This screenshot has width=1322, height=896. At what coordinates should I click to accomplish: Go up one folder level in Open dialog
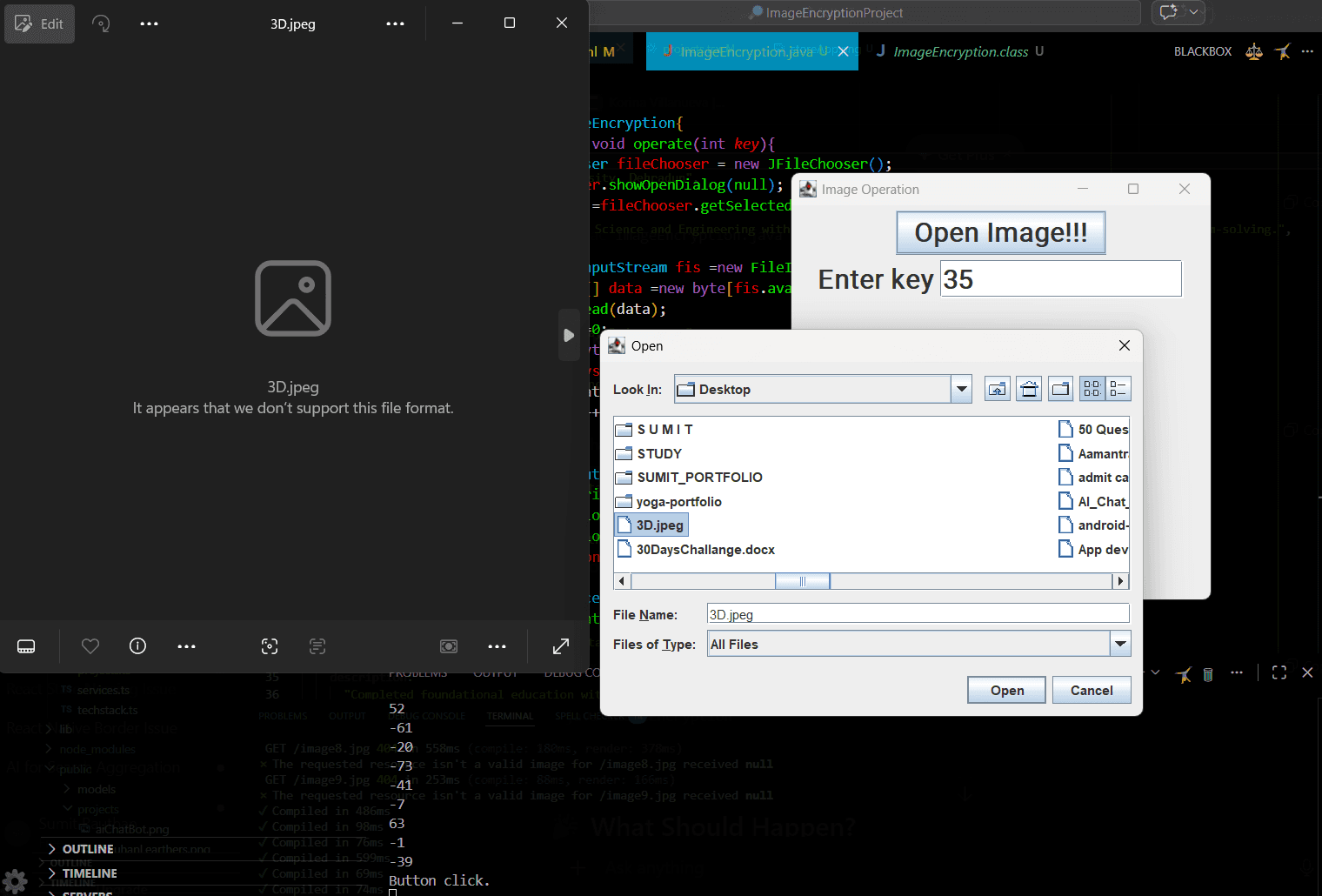point(997,388)
